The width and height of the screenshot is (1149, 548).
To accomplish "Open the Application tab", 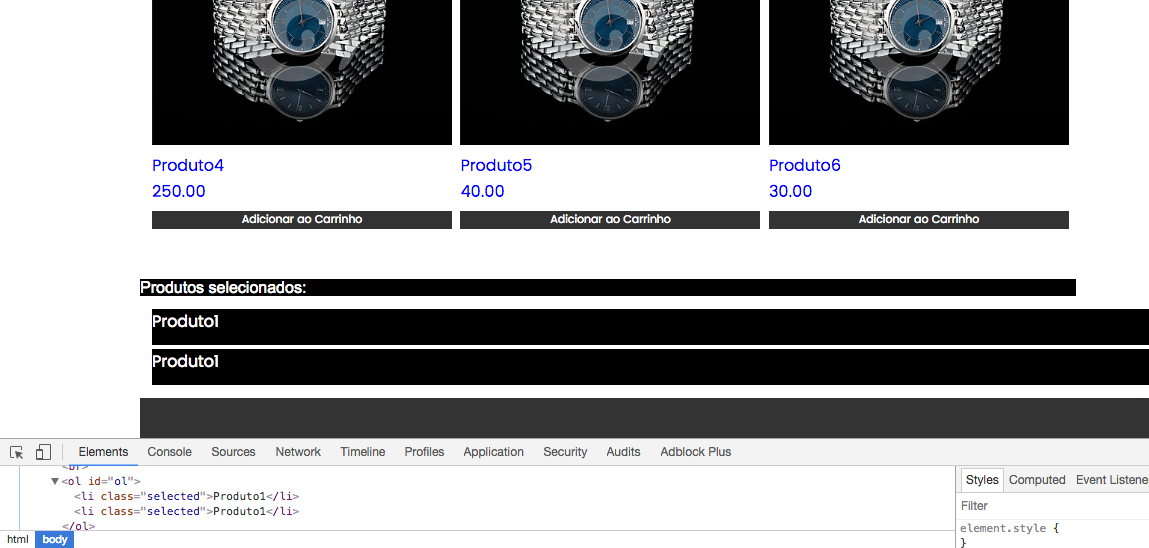I will point(493,452).
